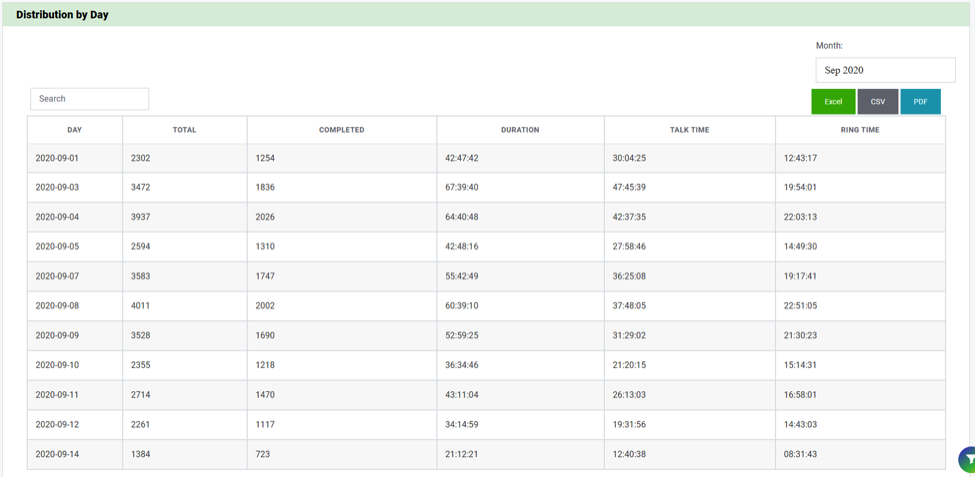Select the duration cell 67:39:40

[x=462, y=187]
